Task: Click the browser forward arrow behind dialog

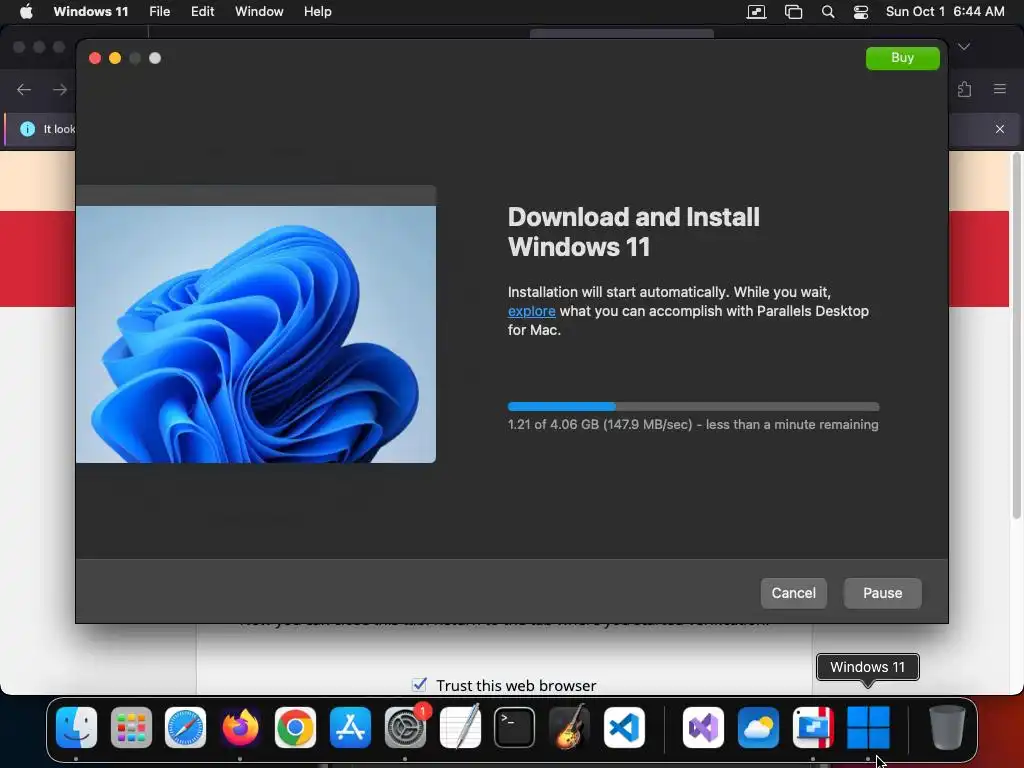Action: coord(59,89)
